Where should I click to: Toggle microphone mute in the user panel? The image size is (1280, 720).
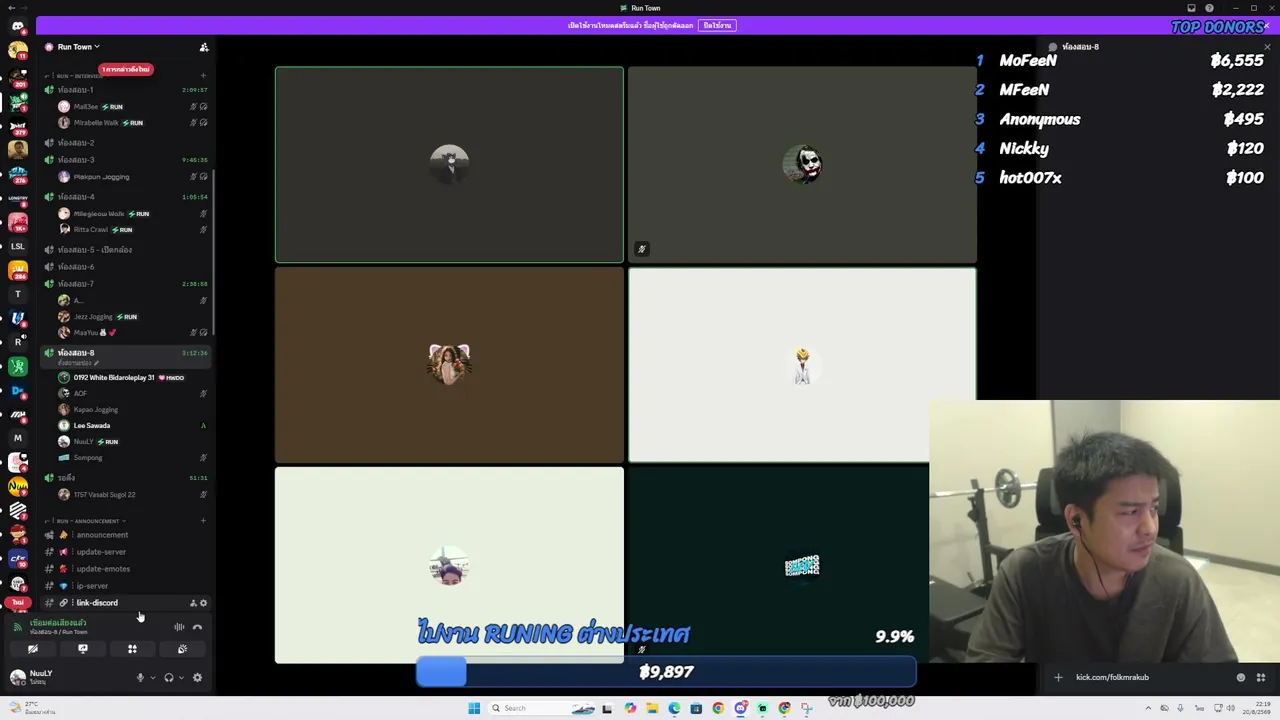pyautogui.click(x=140, y=678)
